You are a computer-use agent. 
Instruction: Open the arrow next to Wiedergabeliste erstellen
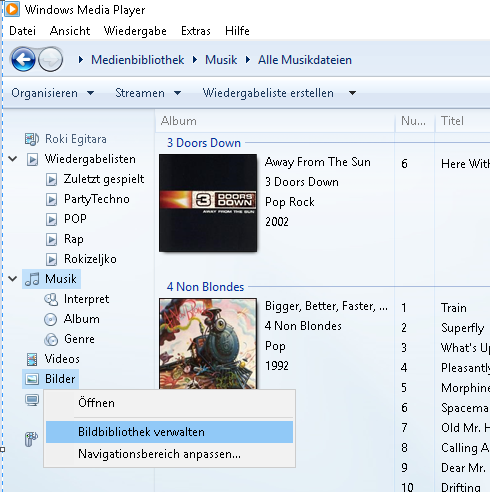click(x=352, y=93)
